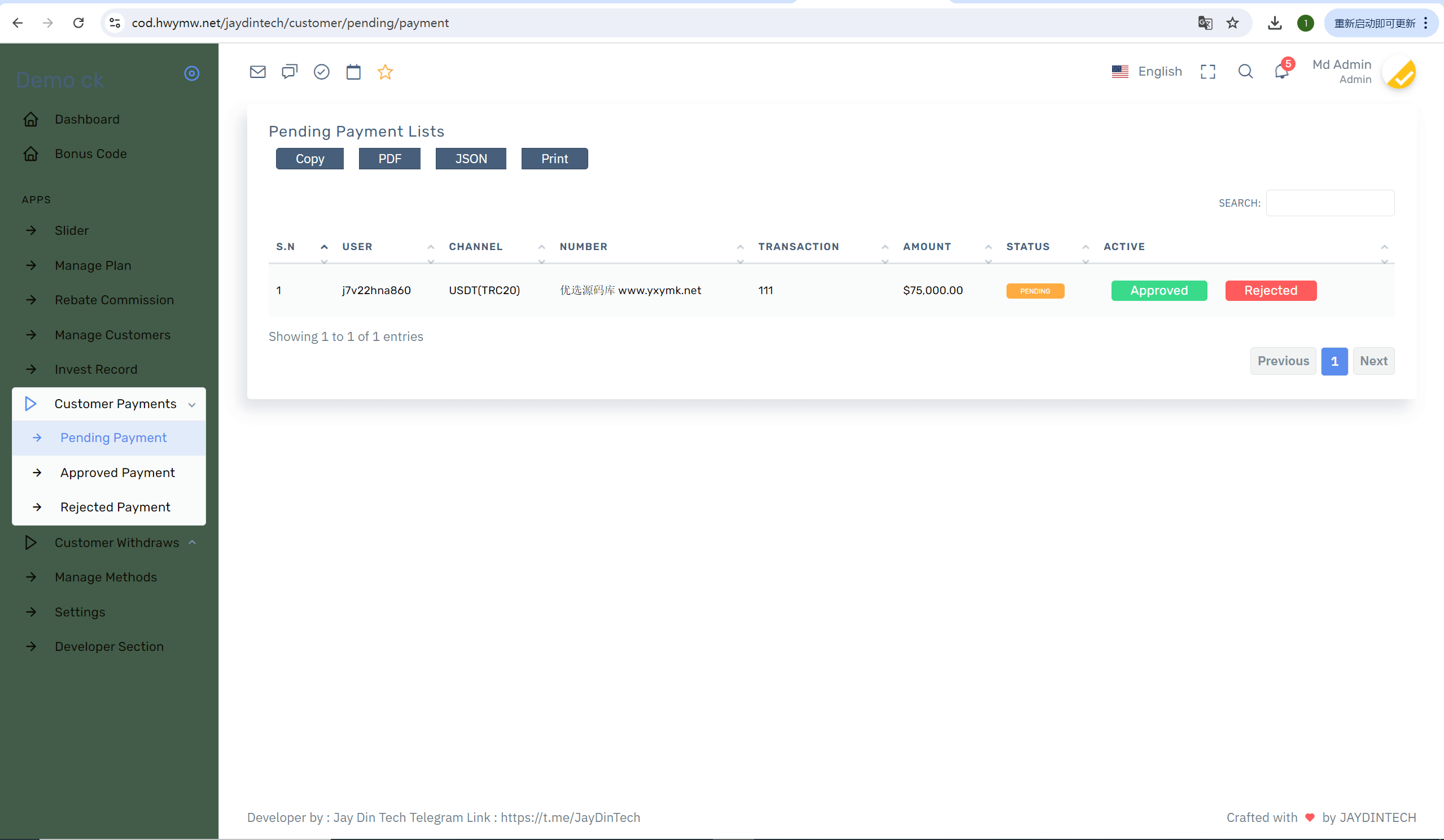This screenshot has width=1444, height=840.
Task: Open the notifications bell with 5 badge
Action: 1282,71
